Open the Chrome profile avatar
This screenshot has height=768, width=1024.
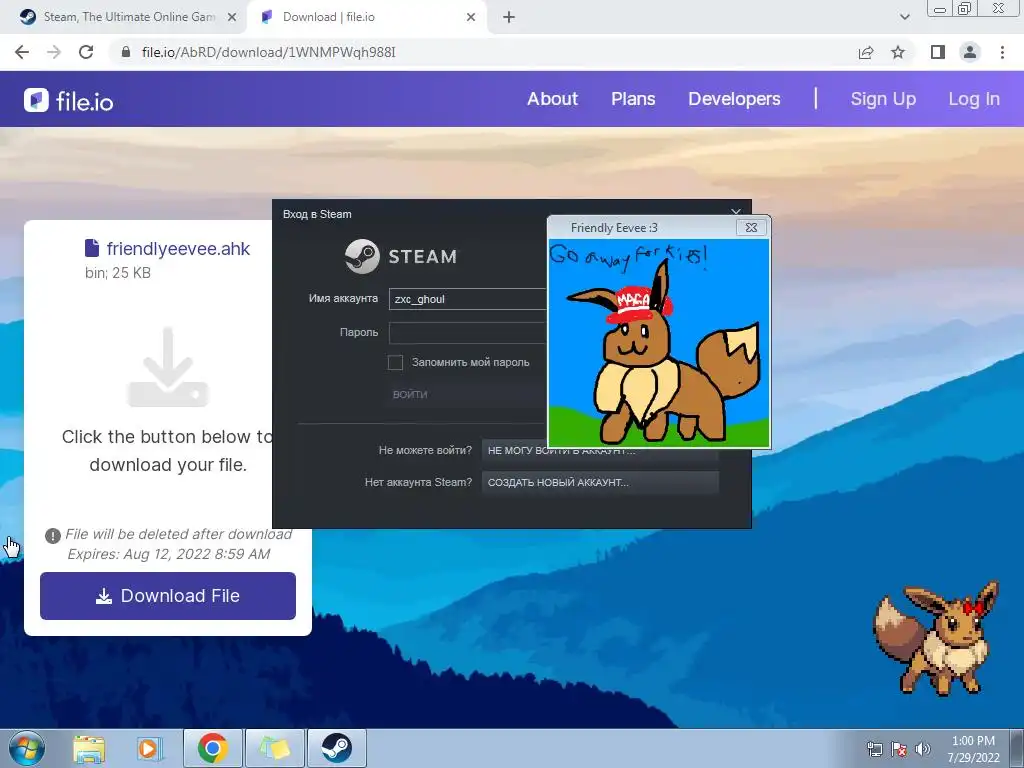970,52
